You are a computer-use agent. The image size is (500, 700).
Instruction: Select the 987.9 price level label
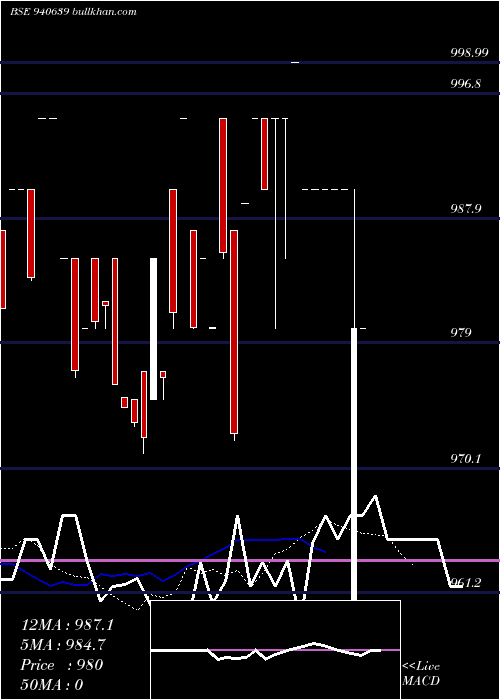click(x=466, y=208)
